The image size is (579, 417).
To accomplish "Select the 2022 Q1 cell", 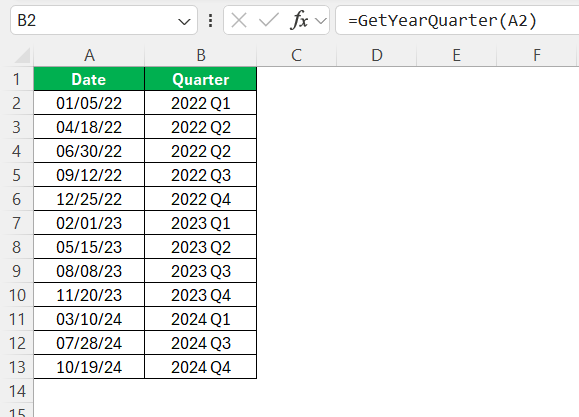I will point(201,103).
